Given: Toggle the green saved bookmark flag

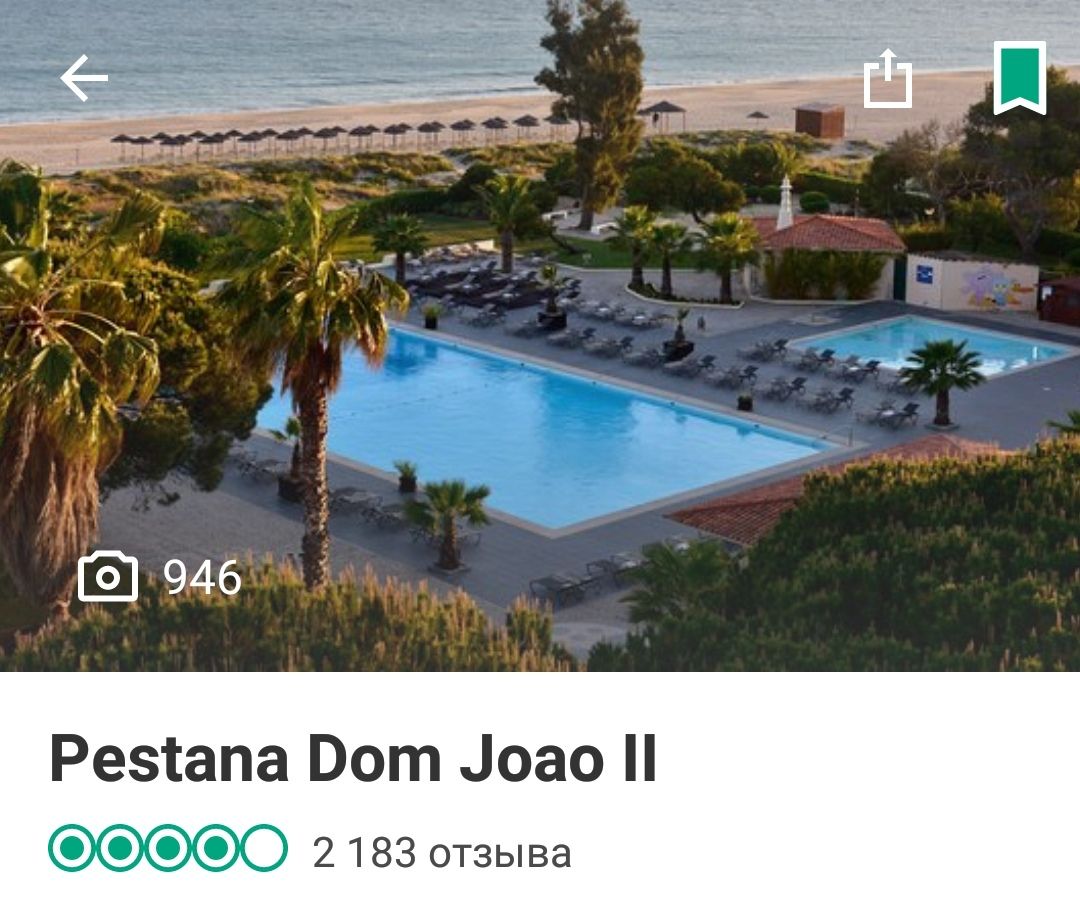Looking at the screenshot, I should coord(1019,78).
